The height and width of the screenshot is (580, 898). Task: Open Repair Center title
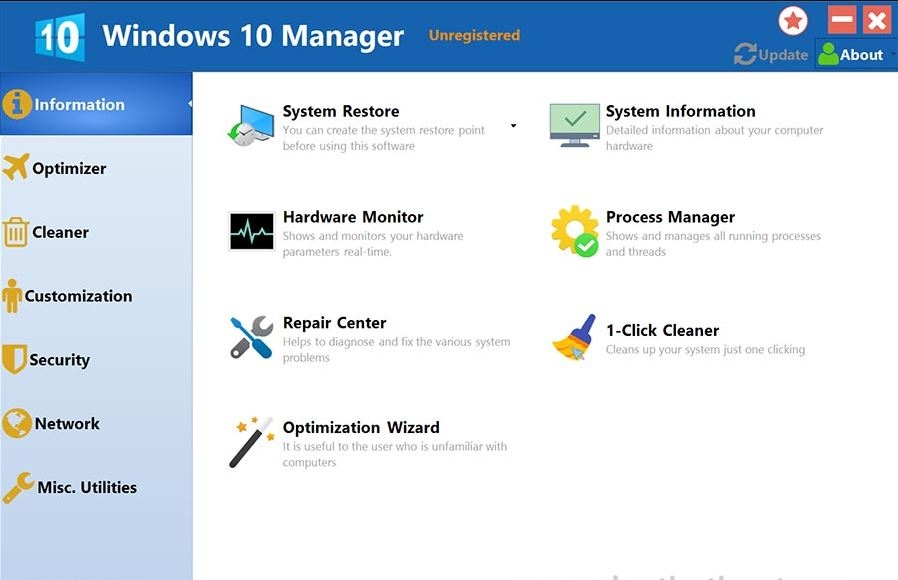coord(334,323)
